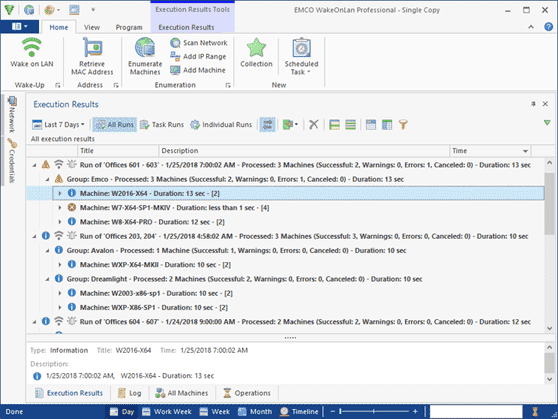This screenshot has width=558, height=419.
Task: Expand the Machine: W2016-X64 row
Action: [x=60, y=193]
